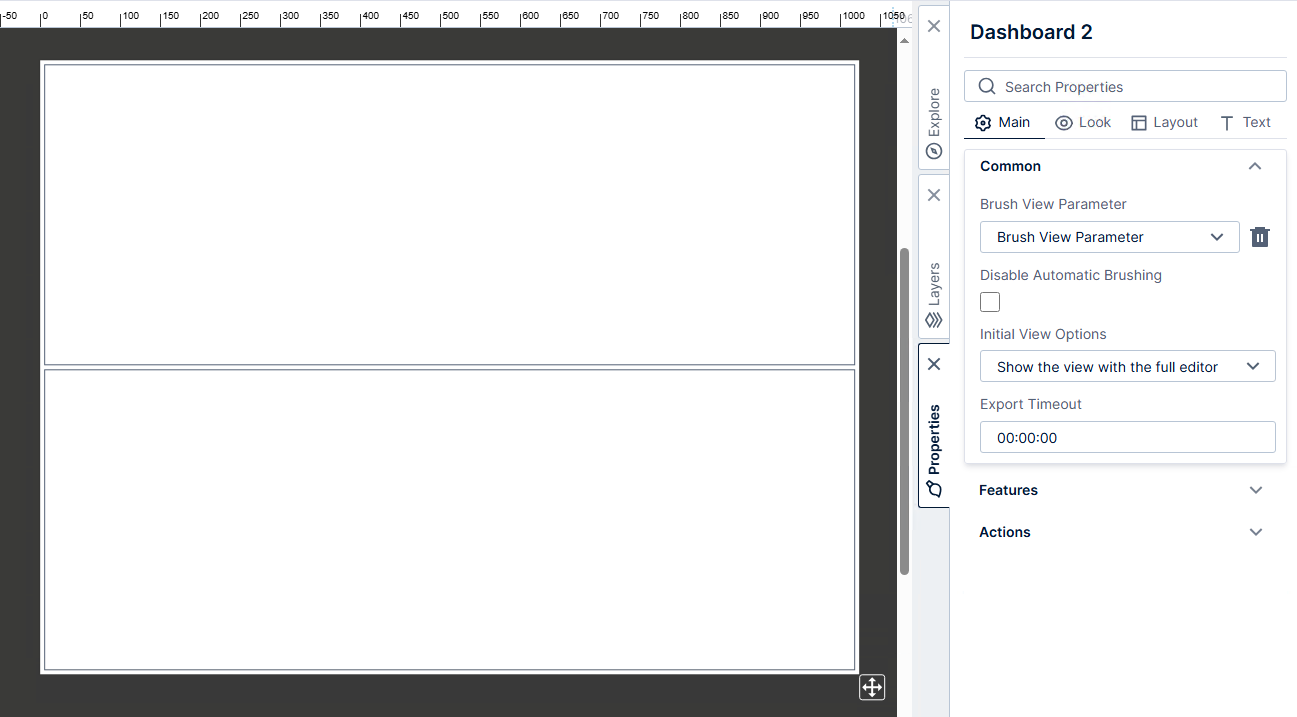Click the Export Timeout label
This screenshot has height=717, width=1297.
(x=1031, y=404)
